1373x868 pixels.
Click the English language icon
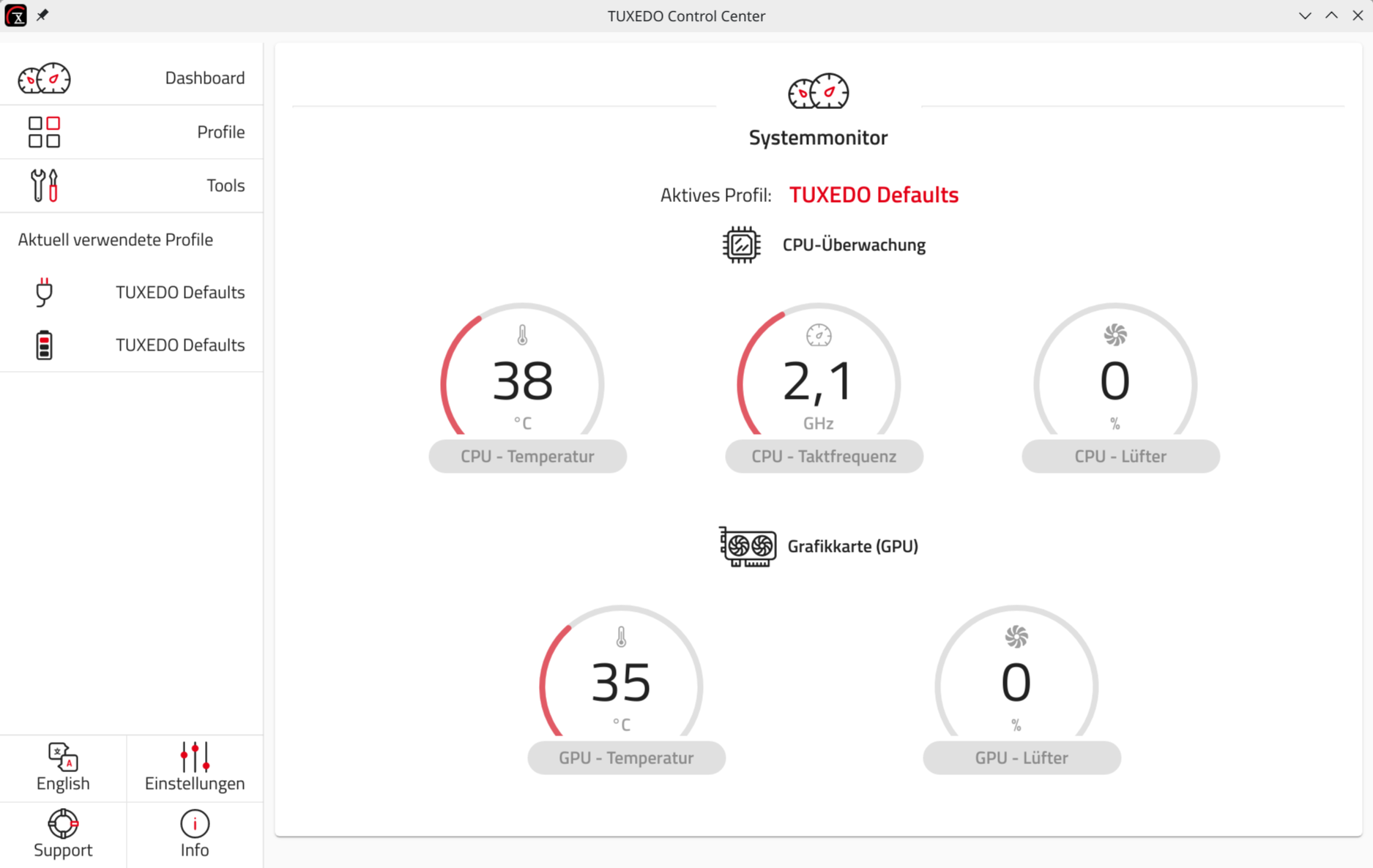pyautogui.click(x=63, y=757)
